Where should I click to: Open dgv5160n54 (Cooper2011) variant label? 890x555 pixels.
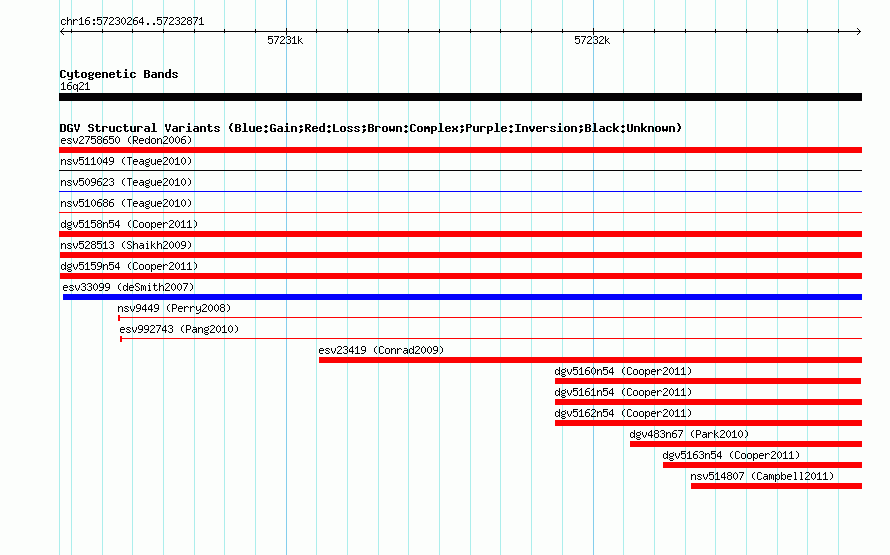point(623,371)
